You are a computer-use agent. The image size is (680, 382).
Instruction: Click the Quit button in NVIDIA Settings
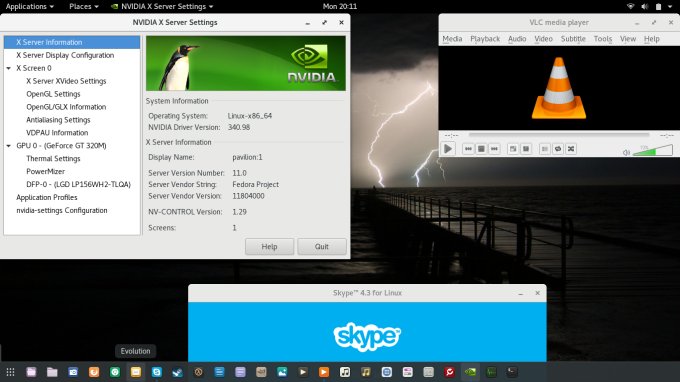[322, 246]
